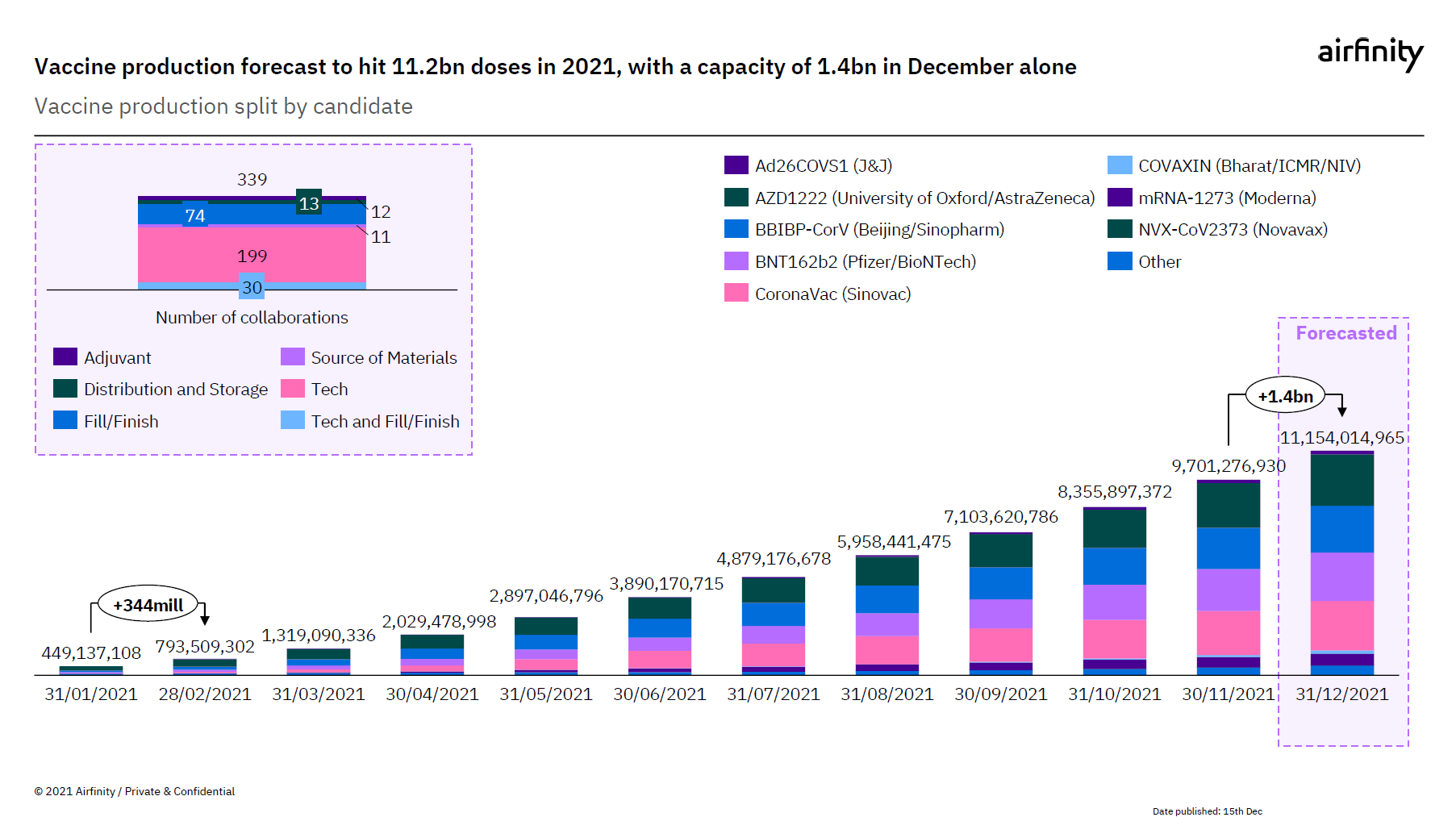Select the 31/10/2021 stacked bar
Screen dimensions: 1456x817
click(1114, 591)
